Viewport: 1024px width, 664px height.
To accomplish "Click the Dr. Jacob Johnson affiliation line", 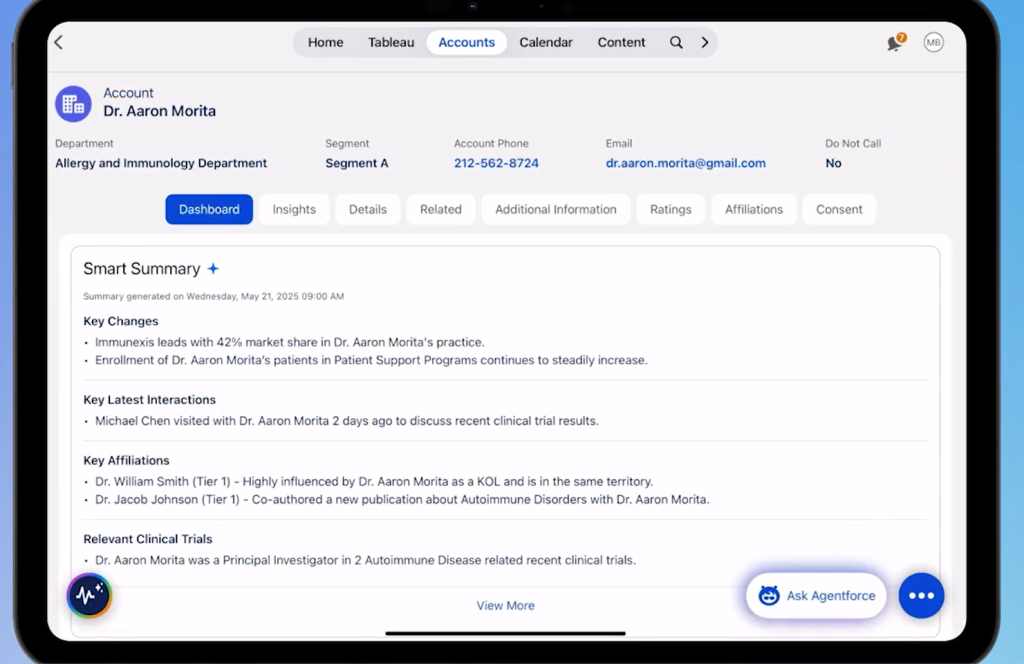I will tap(402, 499).
